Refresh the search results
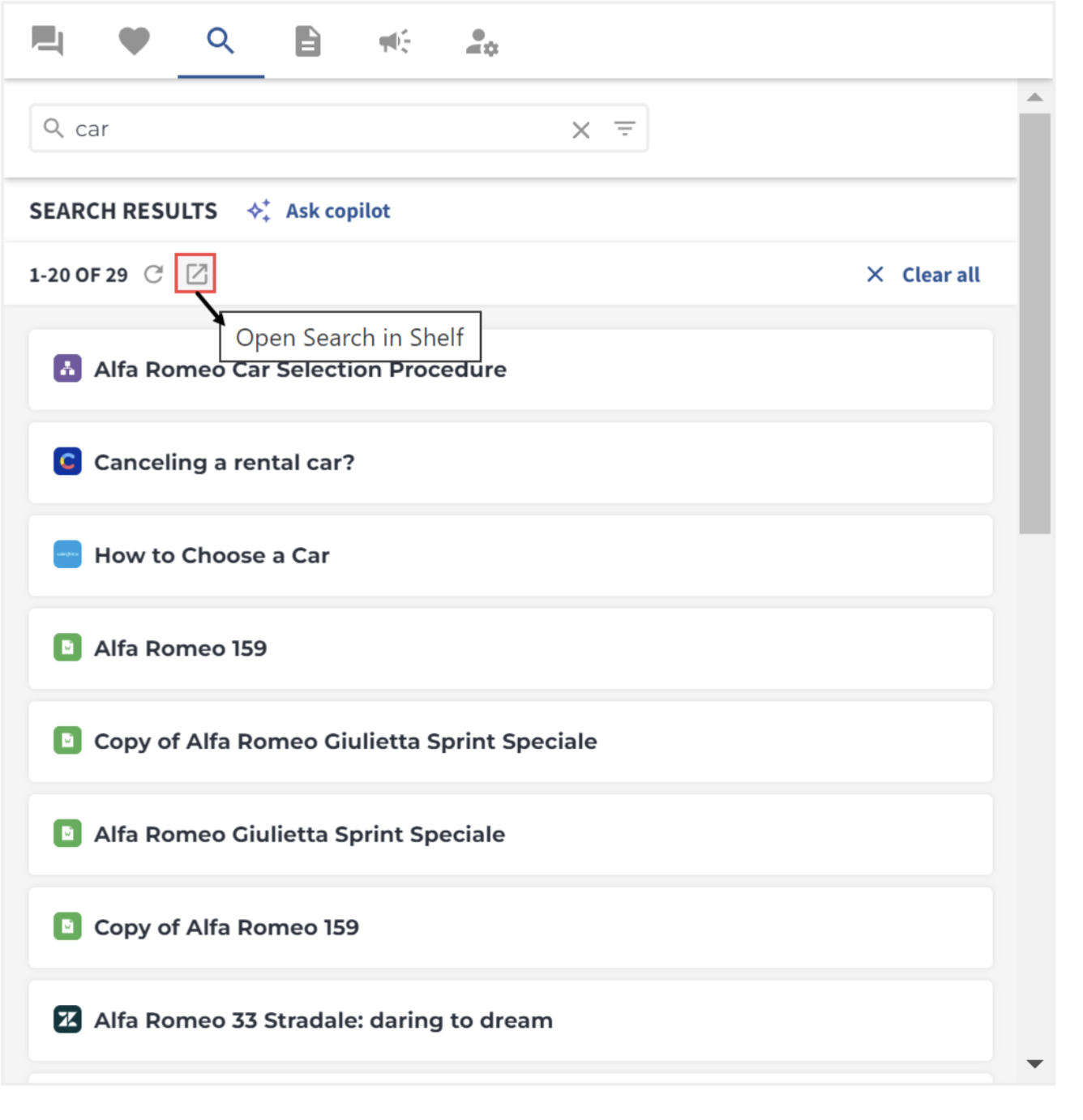The width and height of the screenshot is (1083, 1120). pos(153,275)
